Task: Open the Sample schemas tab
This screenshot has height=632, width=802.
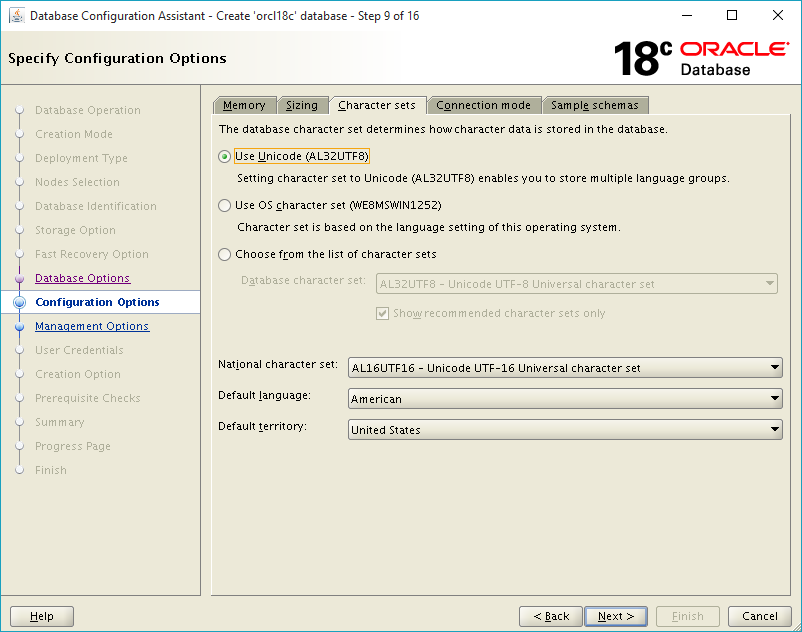Action: pyautogui.click(x=595, y=105)
